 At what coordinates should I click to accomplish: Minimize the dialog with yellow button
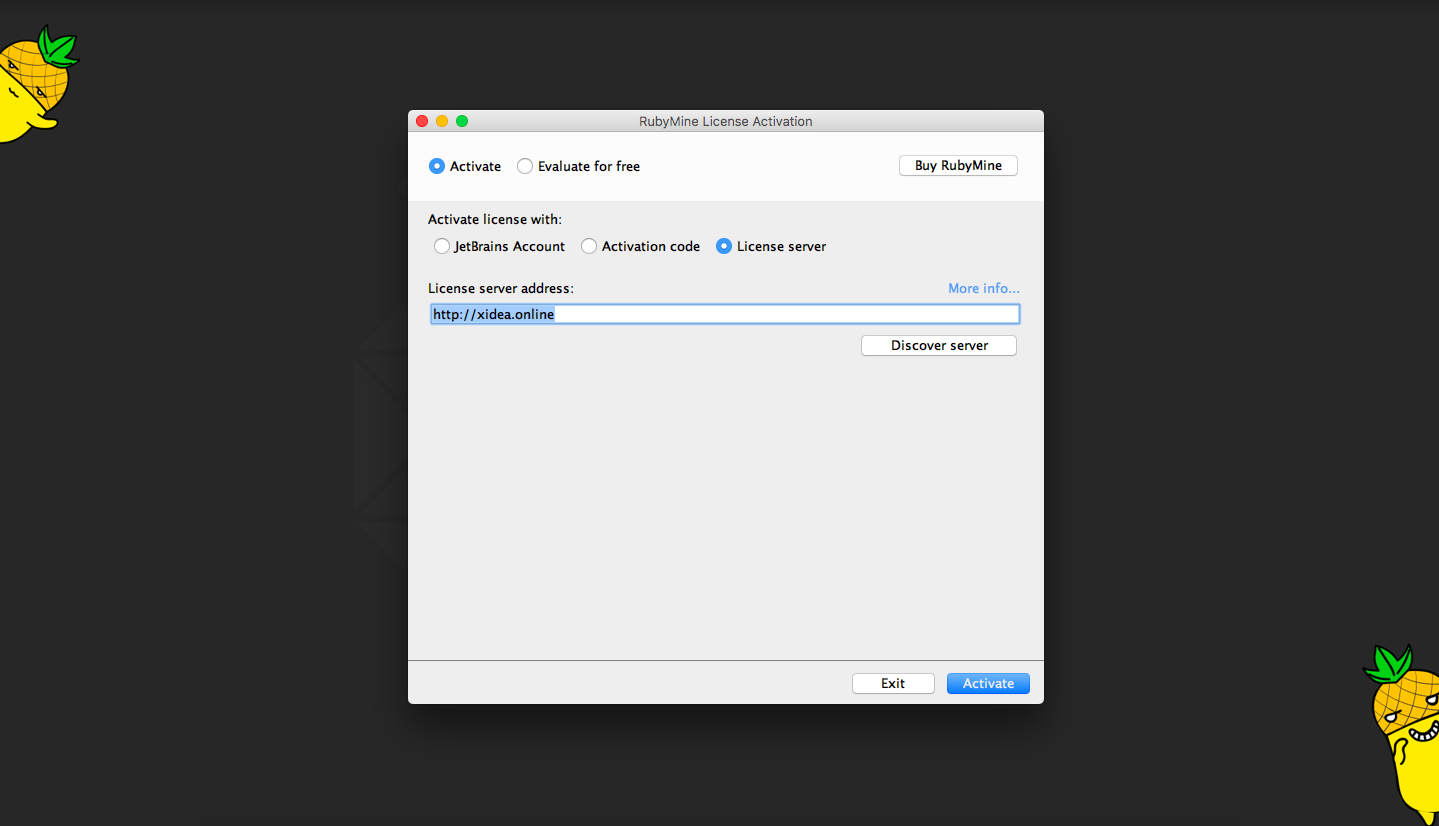point(442,121)
